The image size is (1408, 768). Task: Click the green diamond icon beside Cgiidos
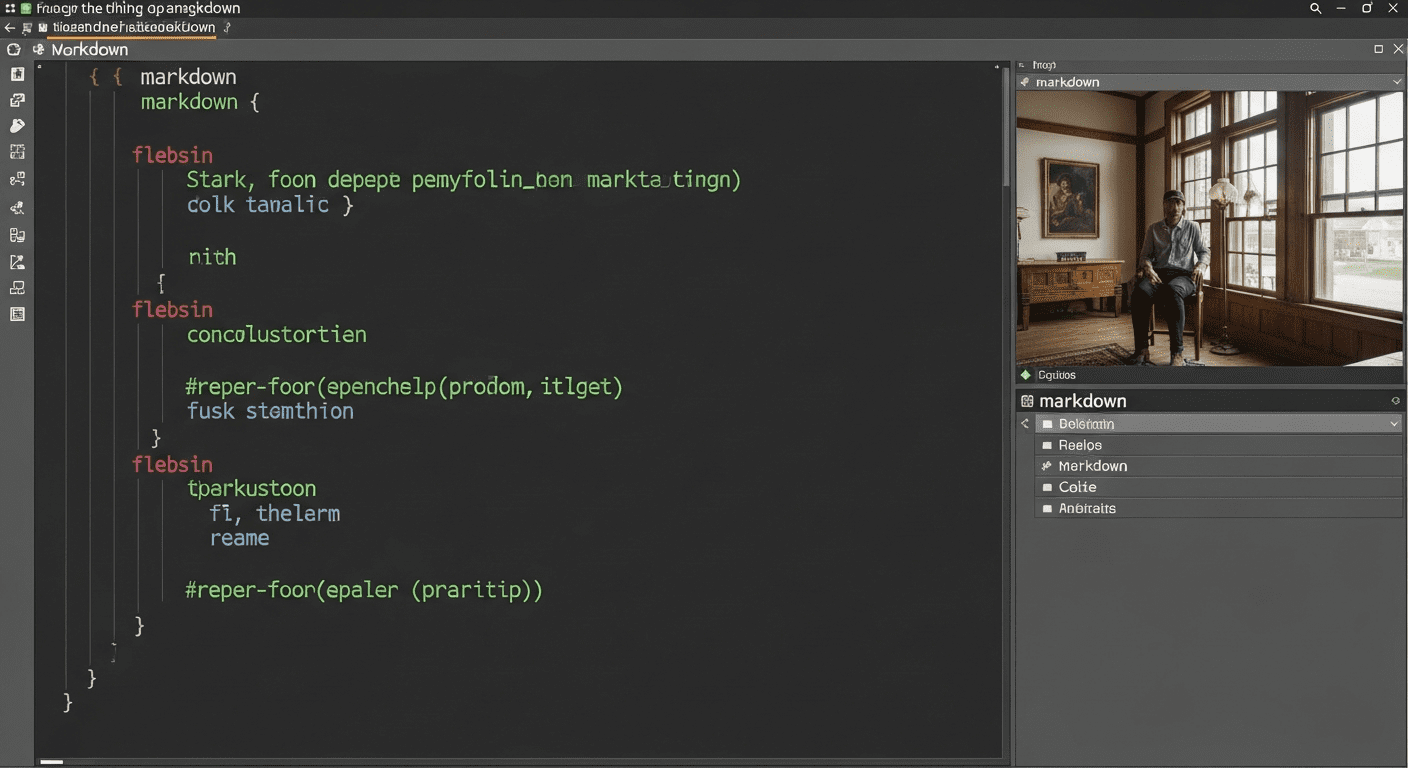pyautogui.click(x=1025, y=375)
